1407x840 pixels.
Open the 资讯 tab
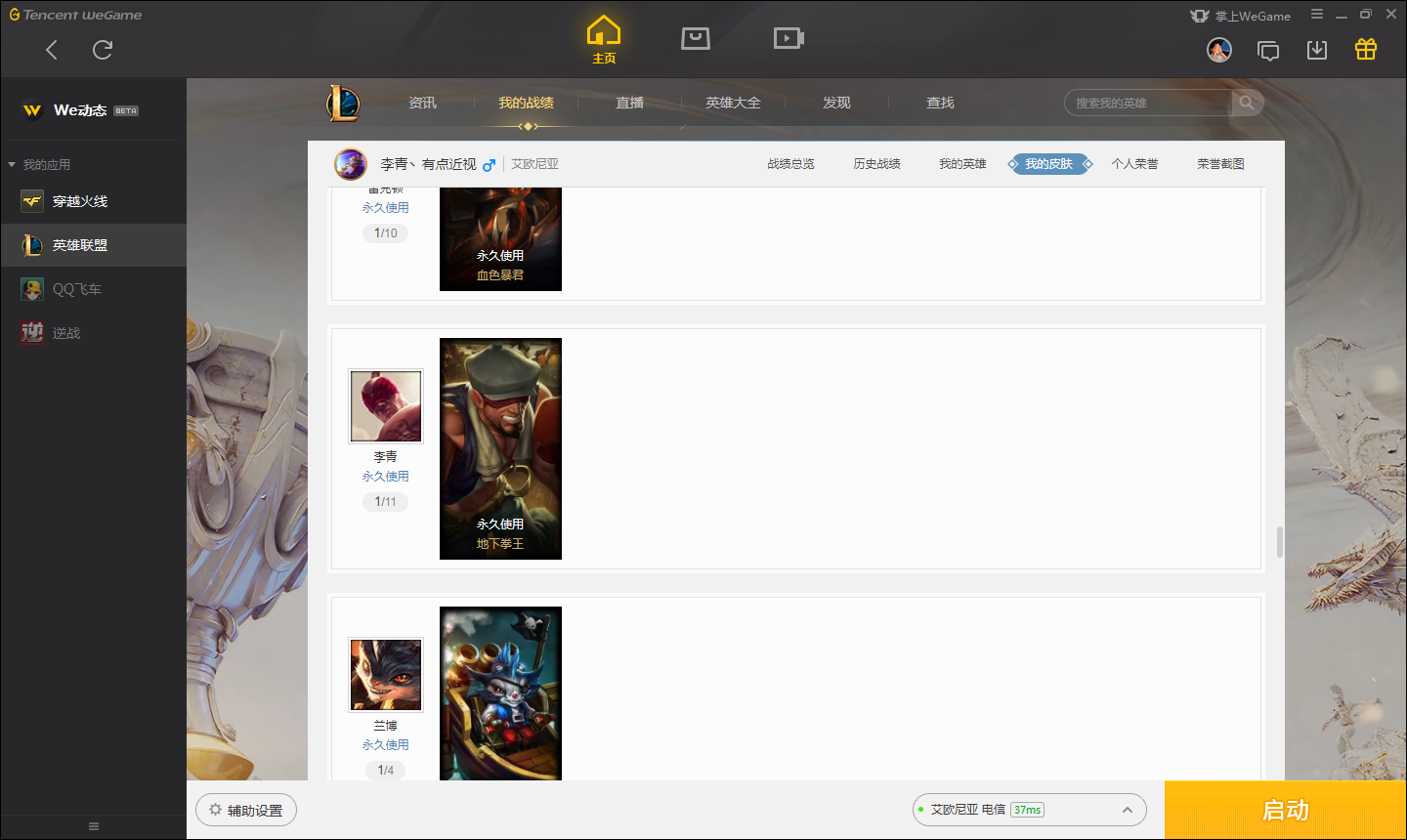422,103
